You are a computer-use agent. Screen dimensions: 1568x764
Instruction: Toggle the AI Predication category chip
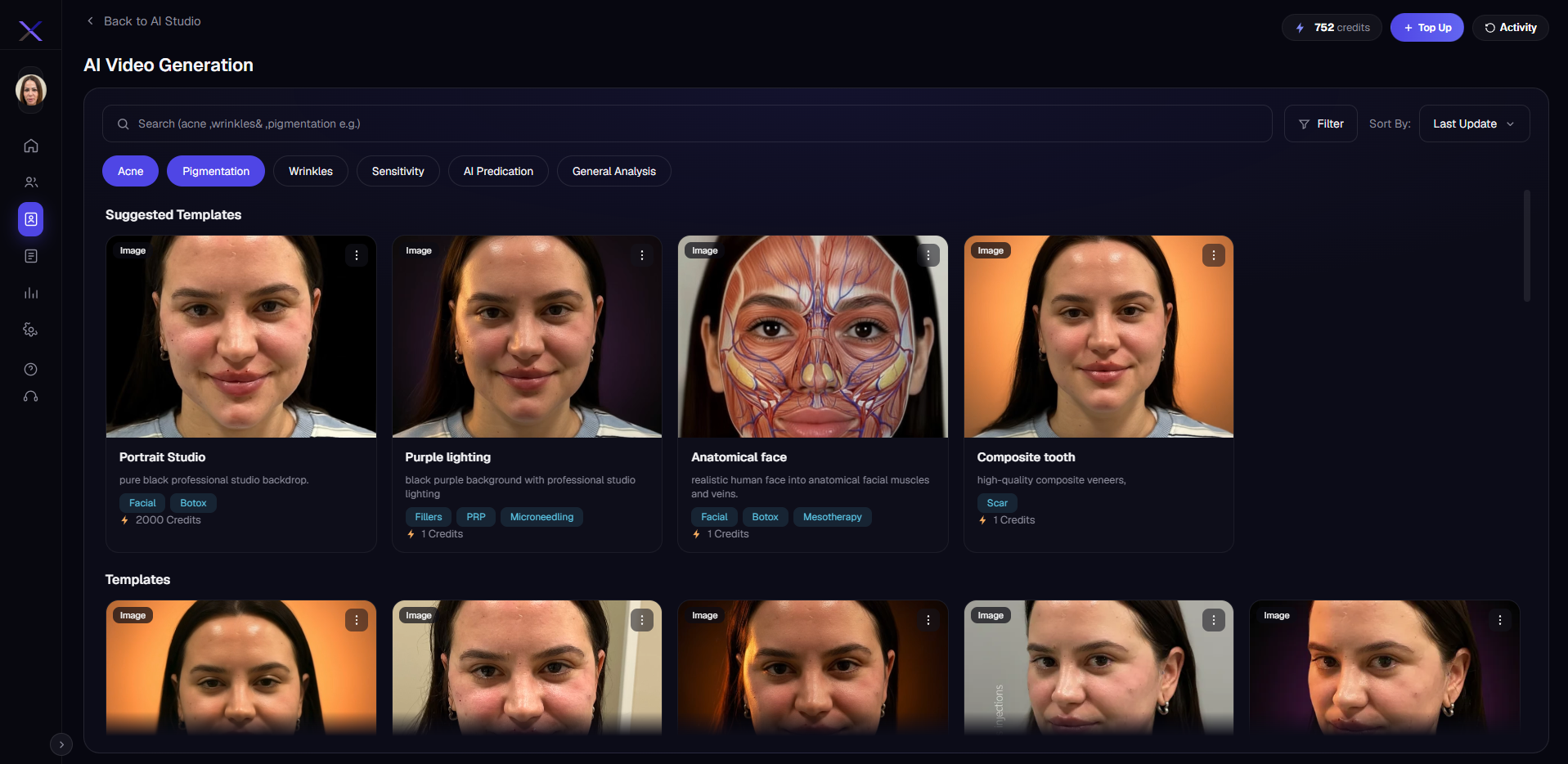[x=498, y=171]
